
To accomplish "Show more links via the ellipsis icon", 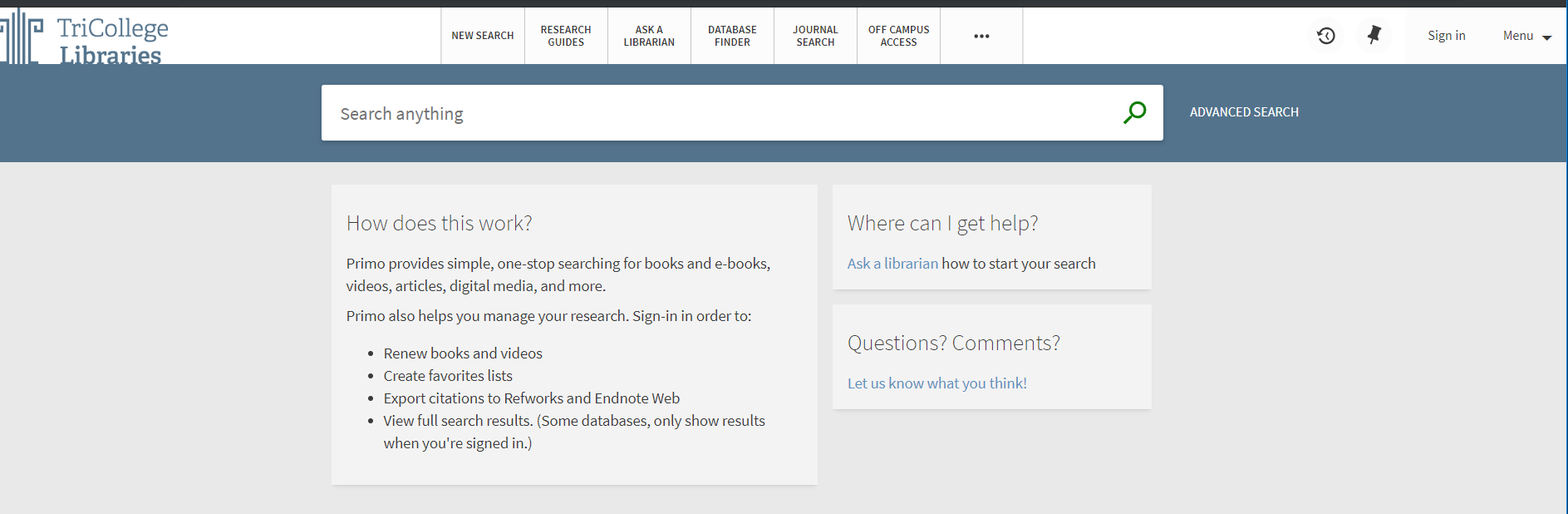I will click(x=981, y=36).
